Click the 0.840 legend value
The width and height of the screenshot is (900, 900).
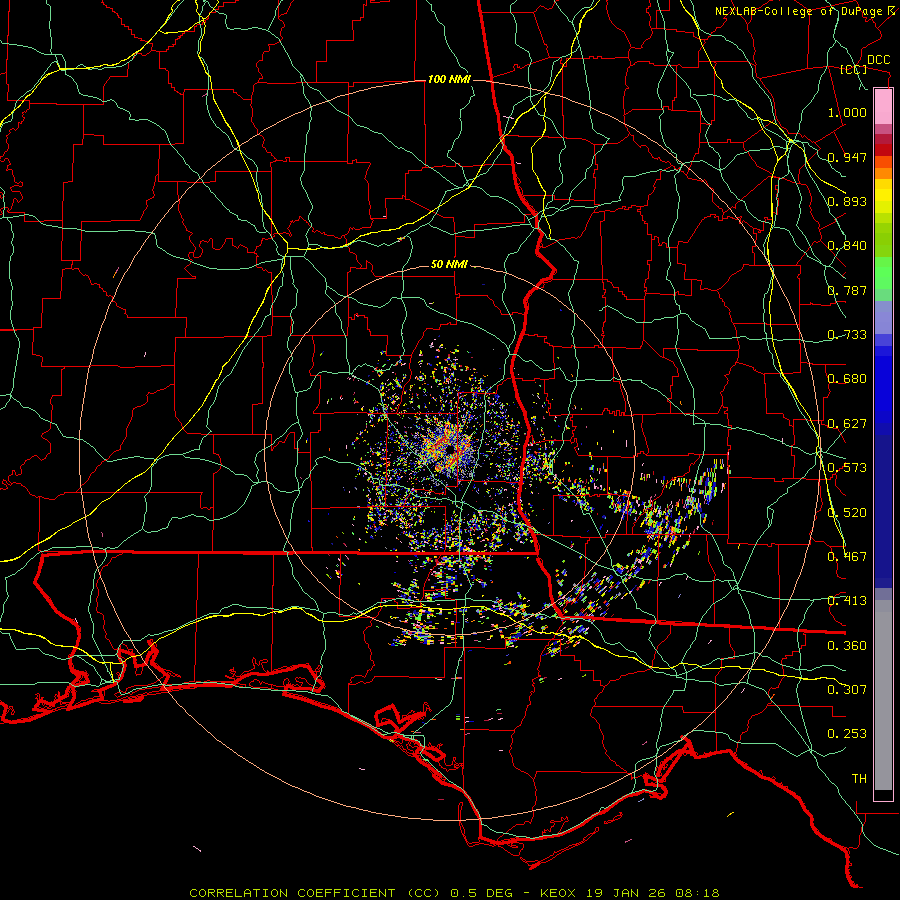pos(847,246)
